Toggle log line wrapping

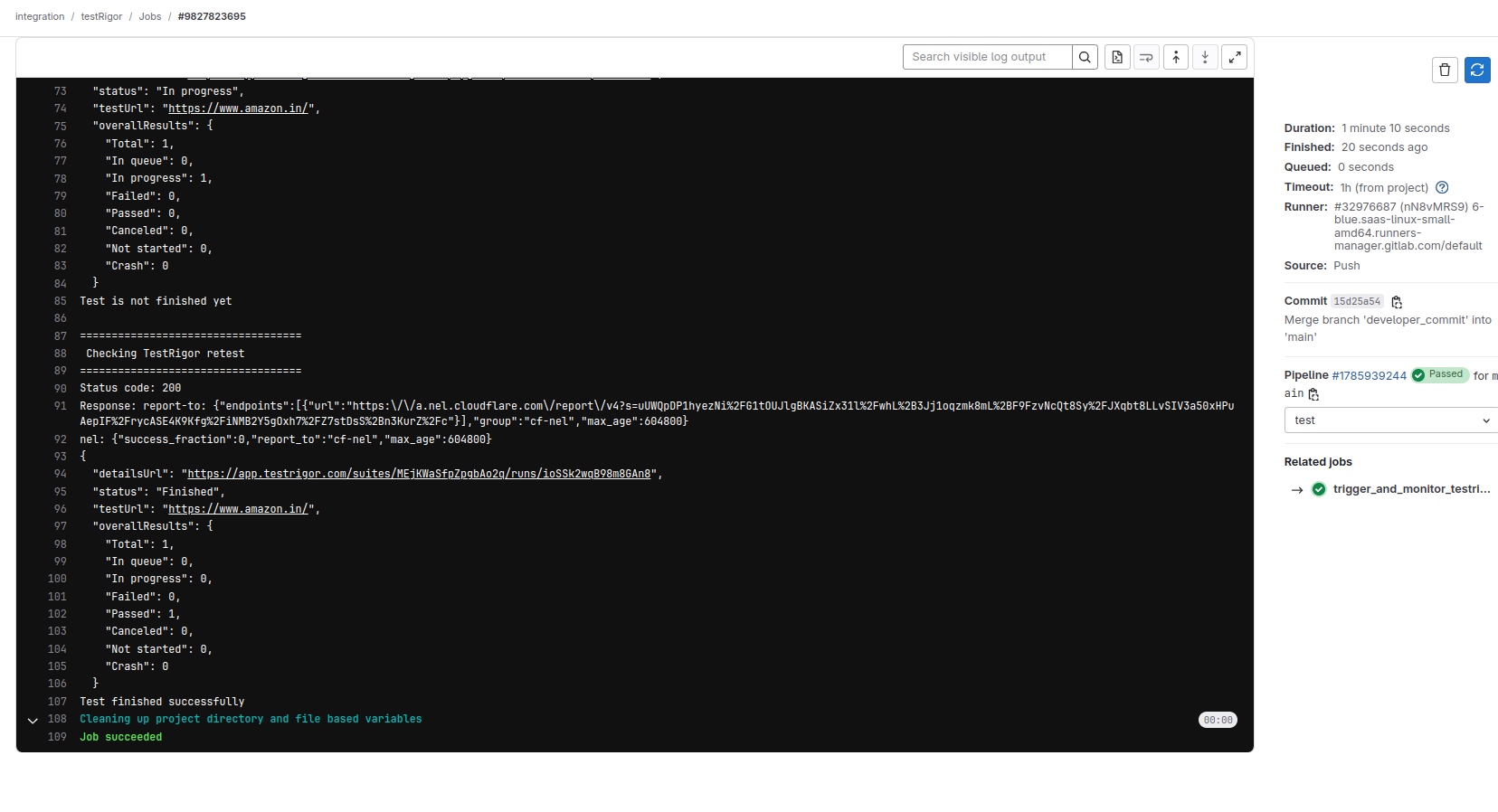[1146, 57]
